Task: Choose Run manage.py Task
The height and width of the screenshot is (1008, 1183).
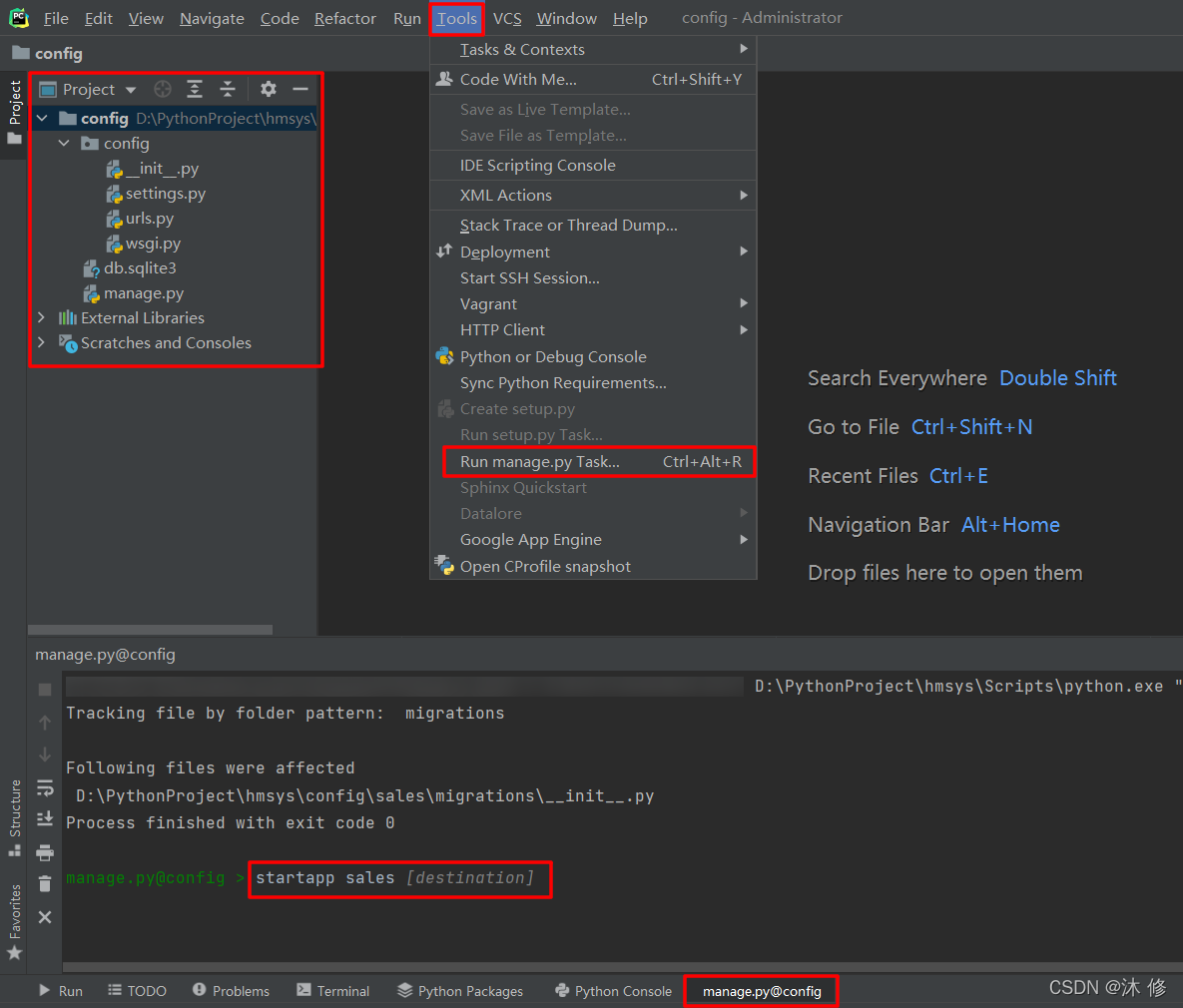Action: (593, 462)
